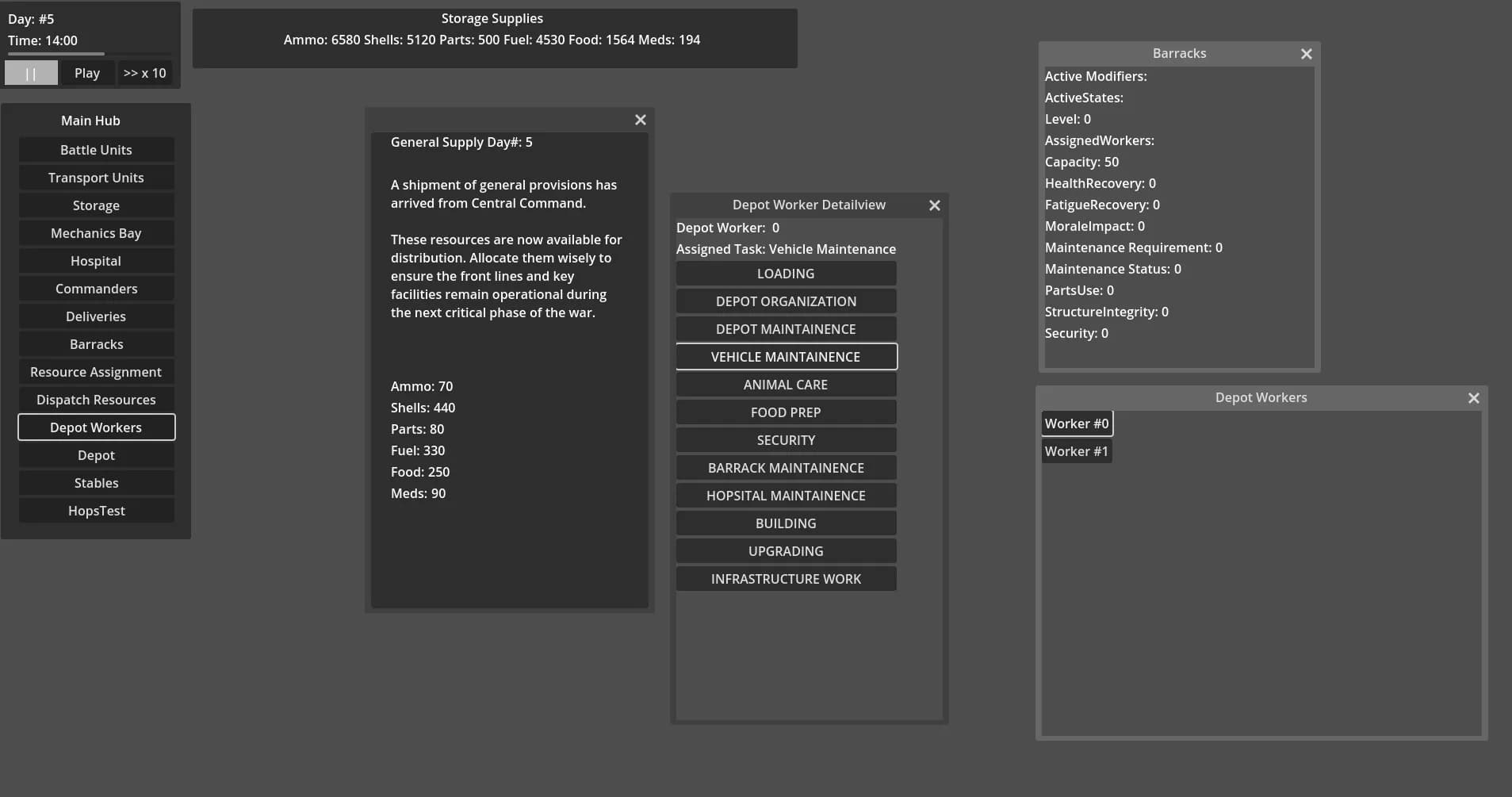This screenshot has width=1512, height=797.
Task: Select VEHICLE MAINTAINENCE task
Action: (786, 357)
